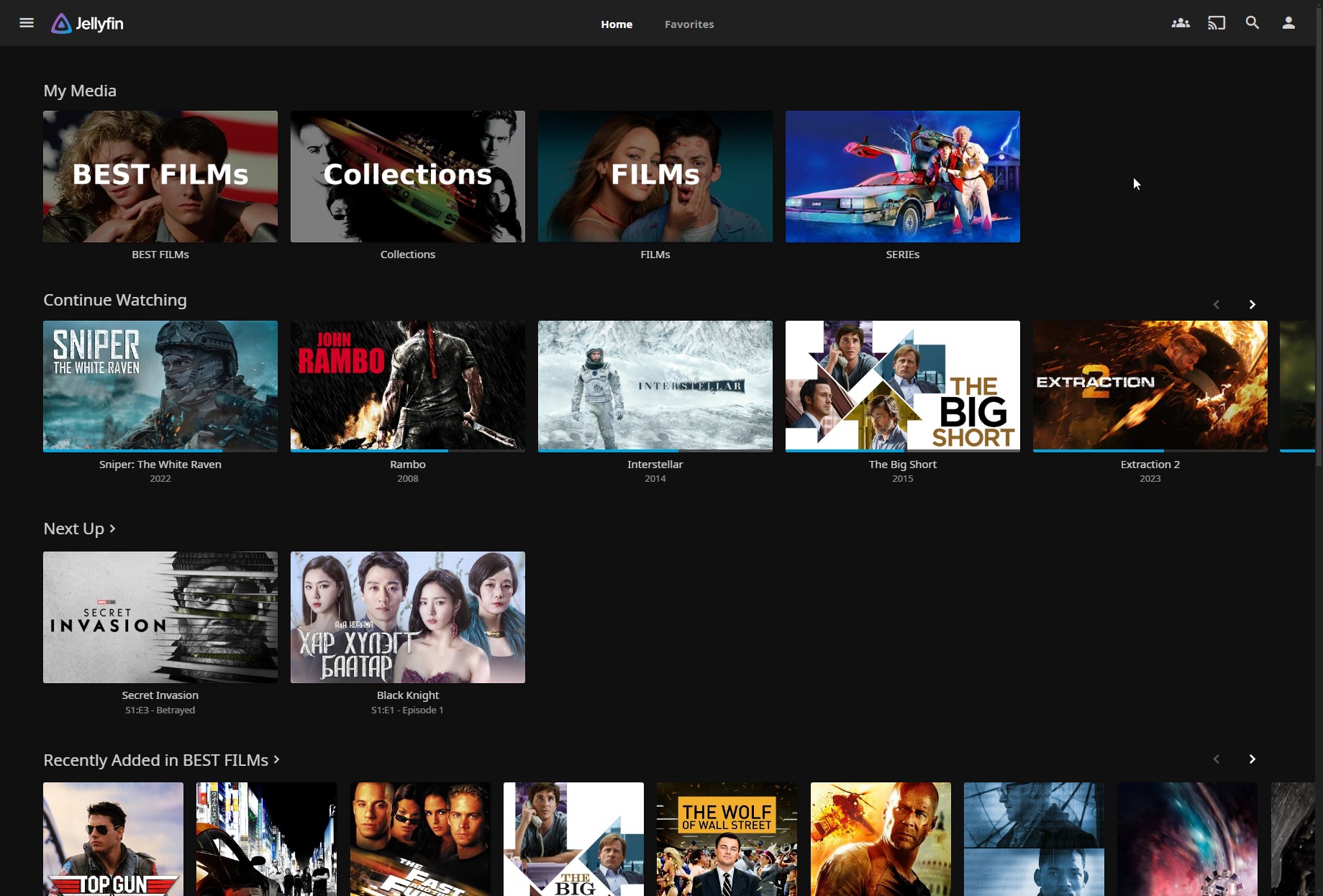Image resolution: width=1323 pixels, height=896 pixels.
Task: Click the BEST FILMs label under My Media
Action: (x=160, y=255)
